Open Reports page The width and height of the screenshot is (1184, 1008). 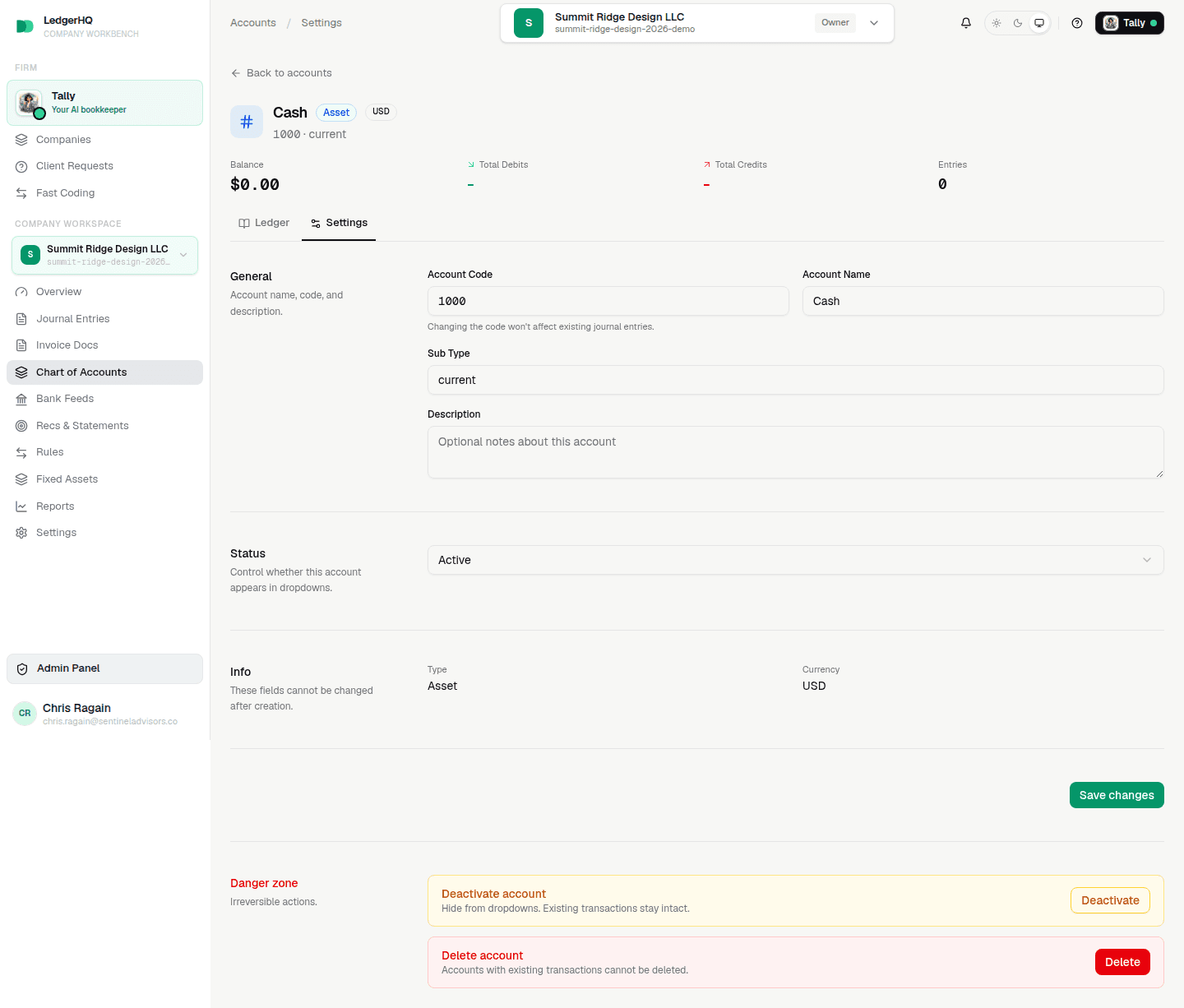click(104, 506)
